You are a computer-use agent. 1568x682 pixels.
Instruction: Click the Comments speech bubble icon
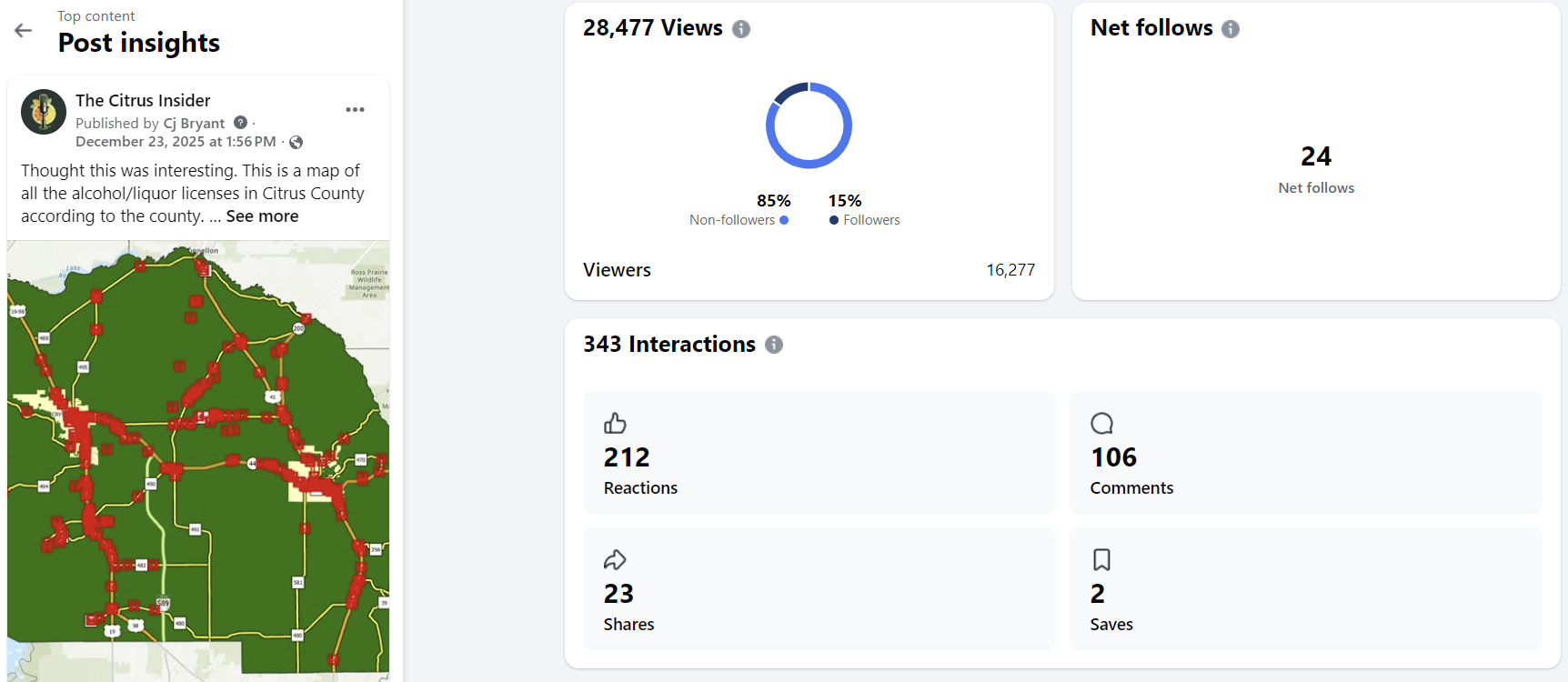pos(1101,424)
